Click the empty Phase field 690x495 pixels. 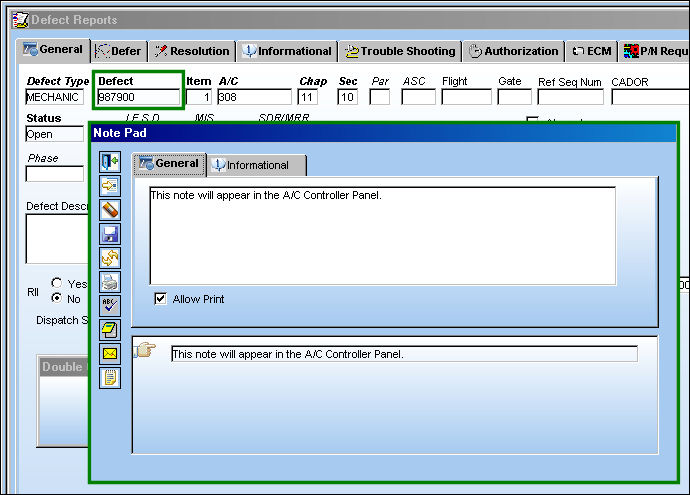pos(55,174)
